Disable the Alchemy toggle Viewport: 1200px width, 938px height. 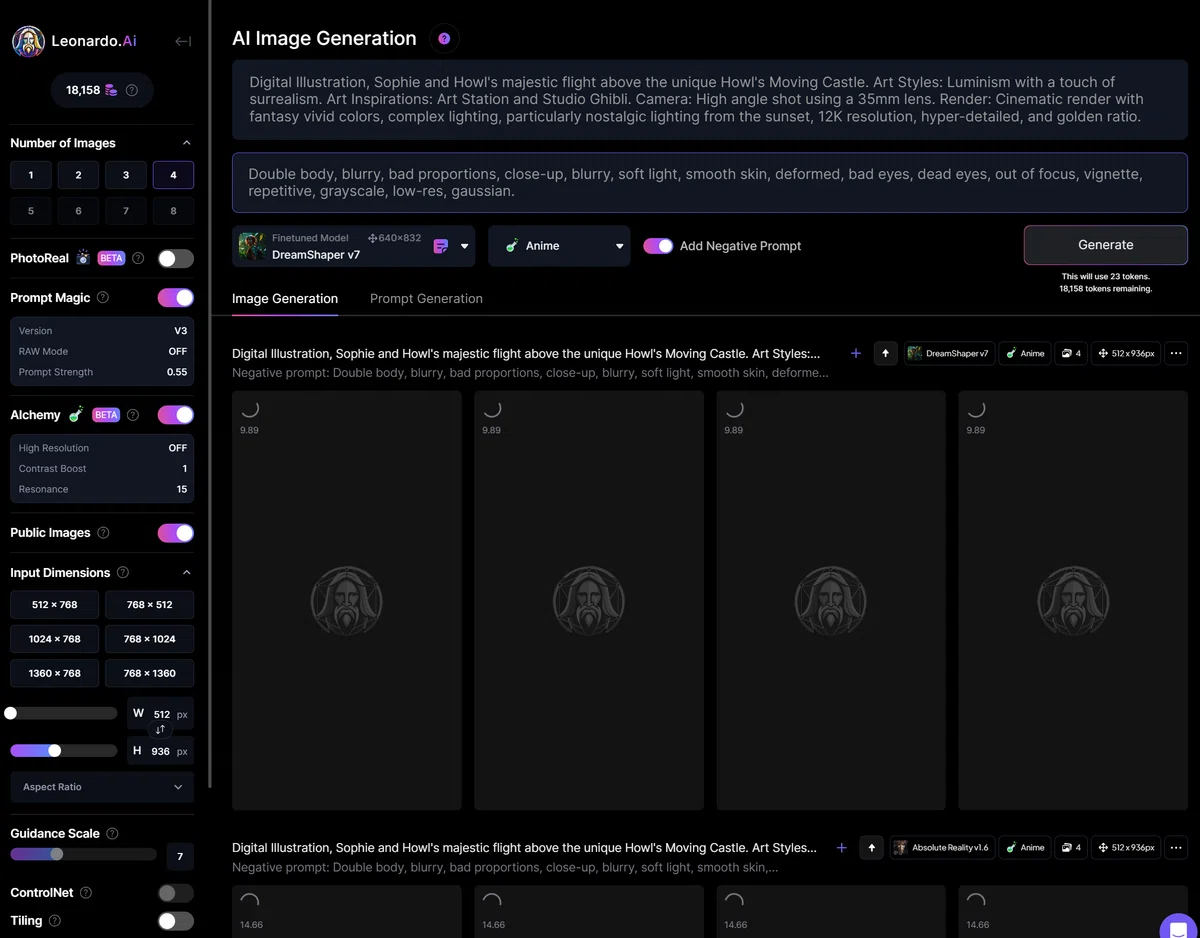pyautogui.click(x=176, y=415)
